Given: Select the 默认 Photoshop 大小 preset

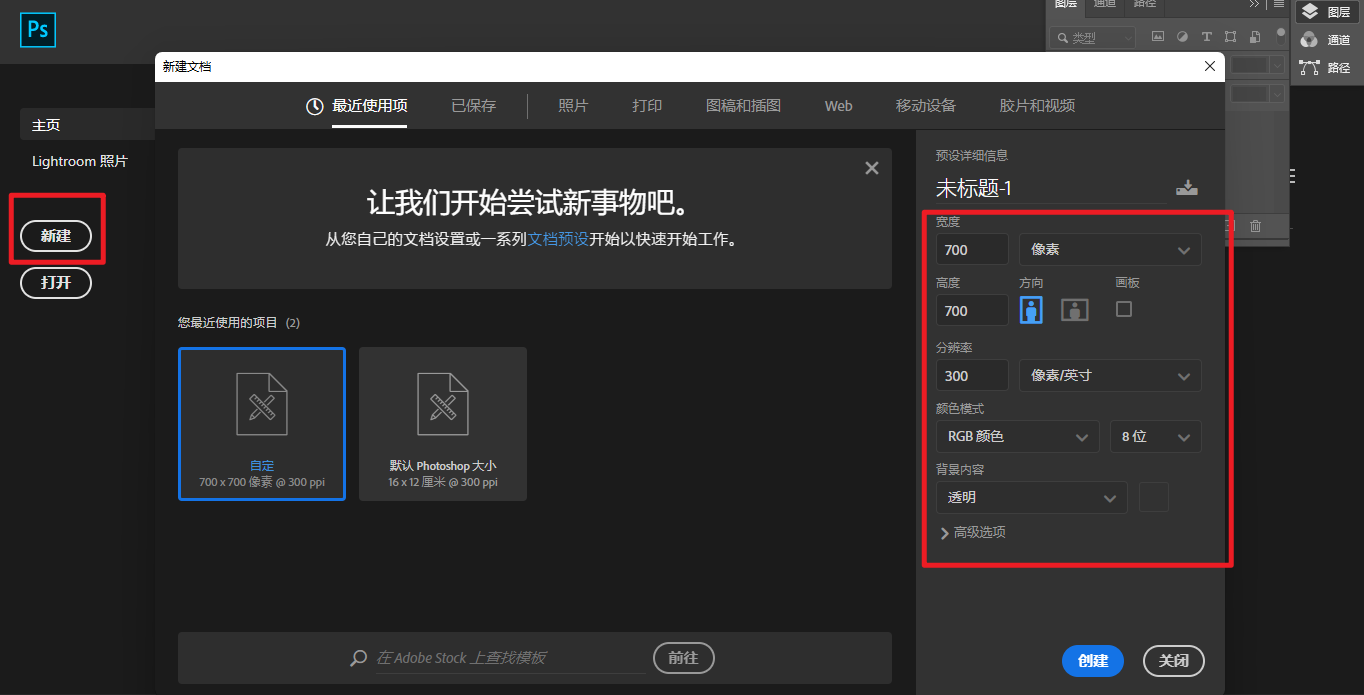Looking at the screenshot, I should 443,424.
